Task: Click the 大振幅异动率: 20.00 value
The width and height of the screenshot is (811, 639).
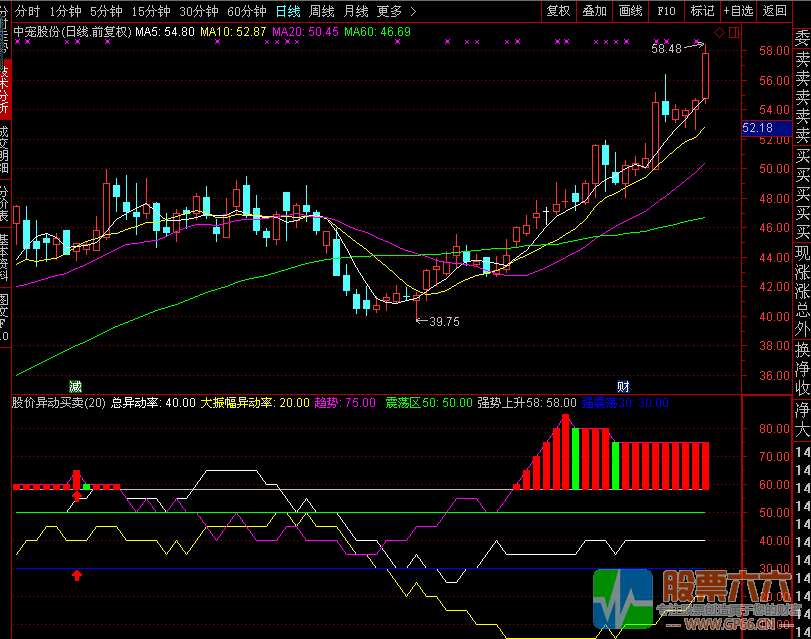Action: click(255, 403)
